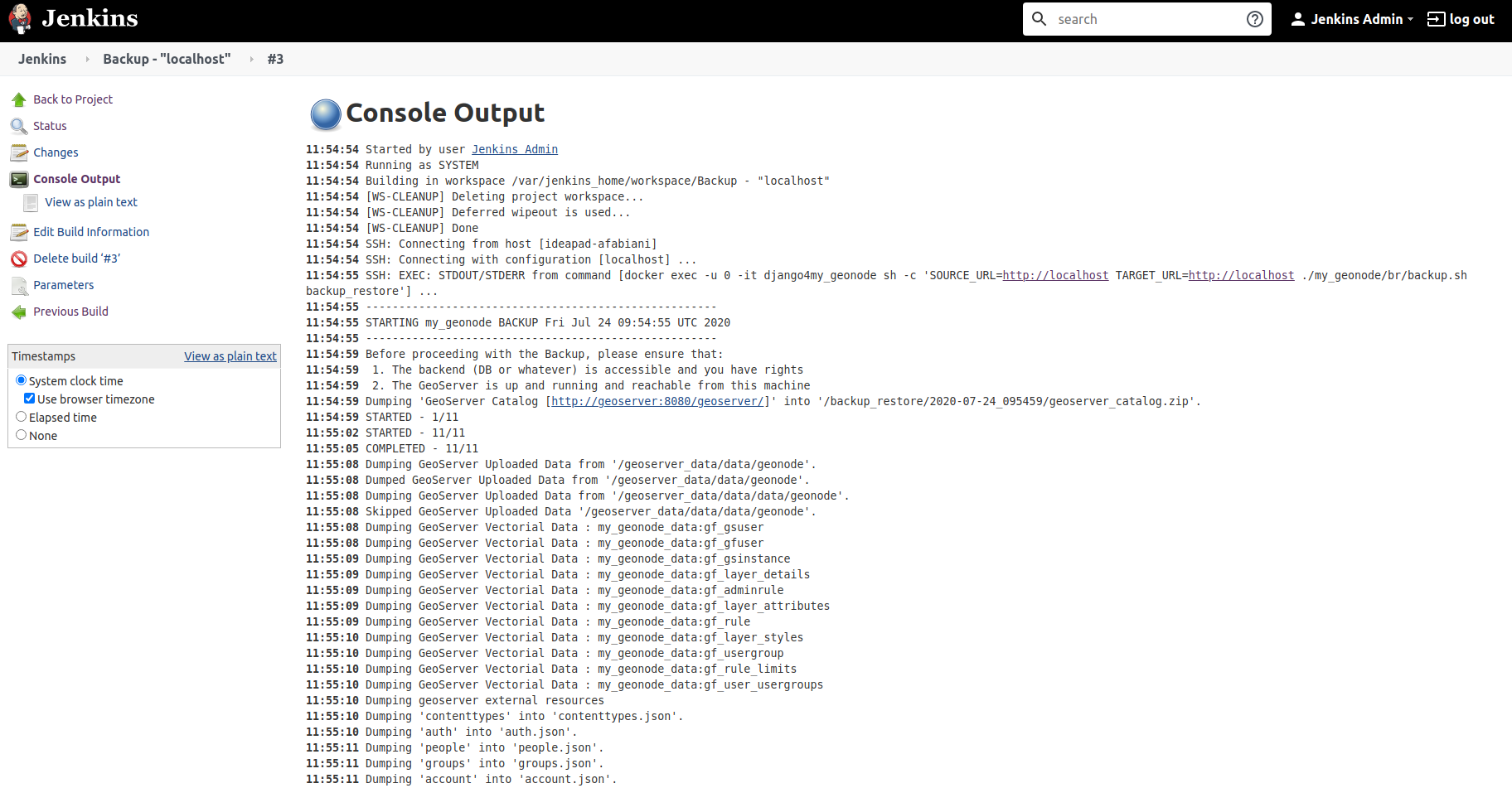
Task: Open the sidebar View as plain text item
Action: pos(91,202)
